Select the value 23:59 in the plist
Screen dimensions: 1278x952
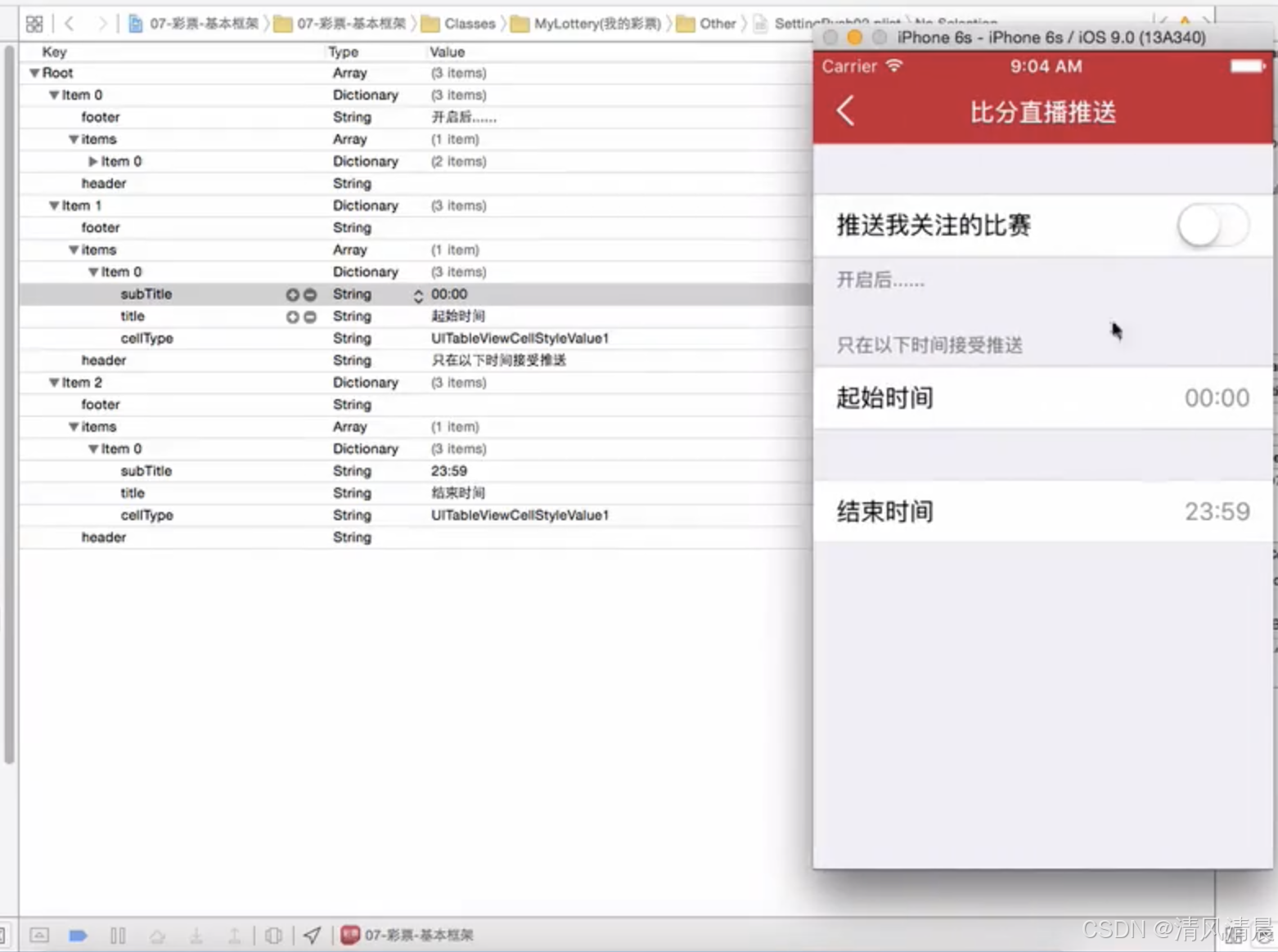coord(449,470)
